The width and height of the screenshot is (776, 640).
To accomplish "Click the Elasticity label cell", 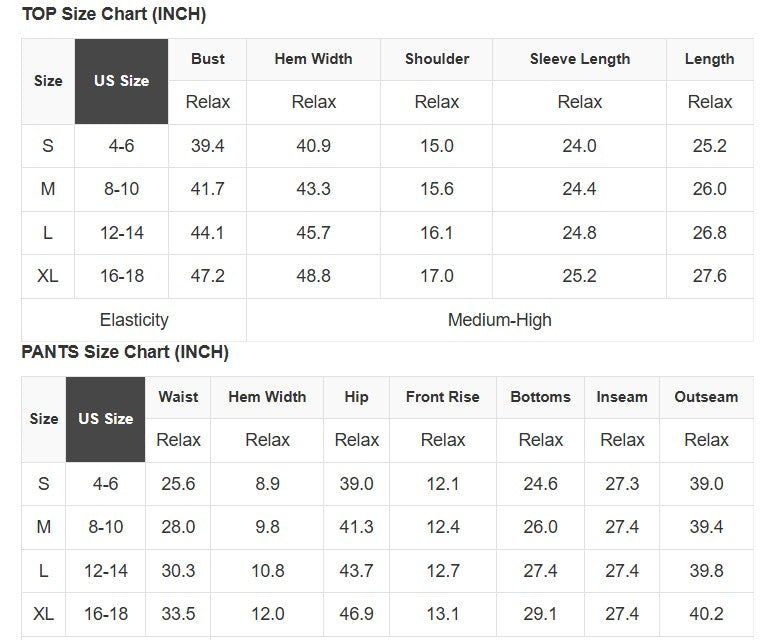I will (x=134, y=320).
